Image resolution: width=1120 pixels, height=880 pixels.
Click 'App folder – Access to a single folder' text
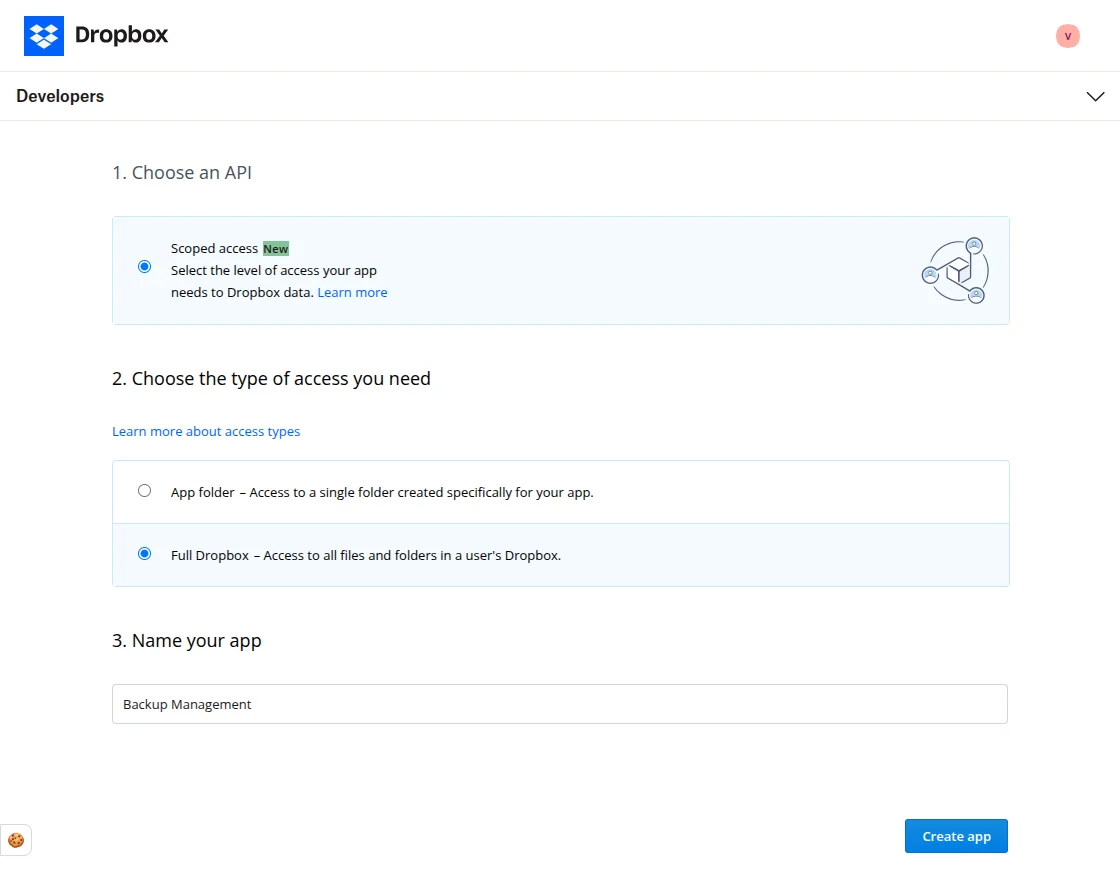[x=382, y=492]
